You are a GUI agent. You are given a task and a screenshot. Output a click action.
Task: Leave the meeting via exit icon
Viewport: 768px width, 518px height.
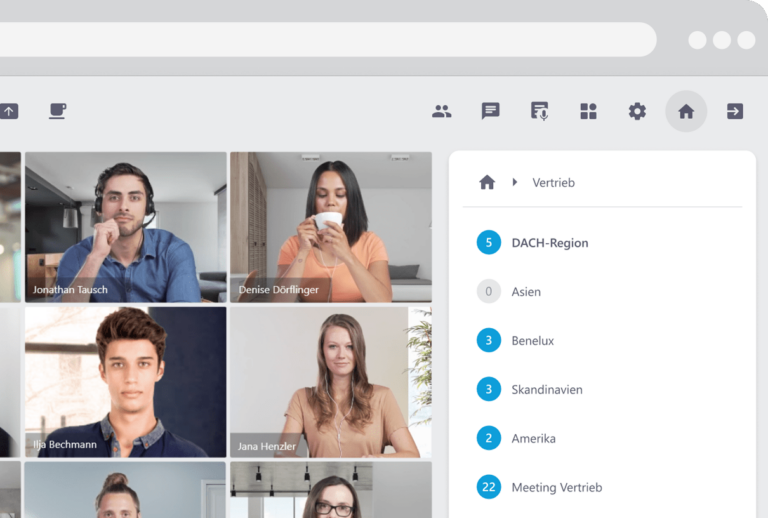coord(735,111)
